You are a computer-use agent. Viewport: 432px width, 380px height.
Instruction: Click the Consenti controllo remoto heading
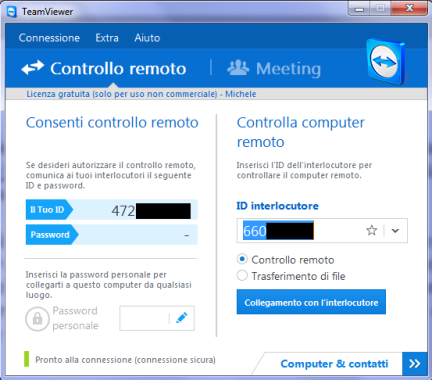coord(112,123)
